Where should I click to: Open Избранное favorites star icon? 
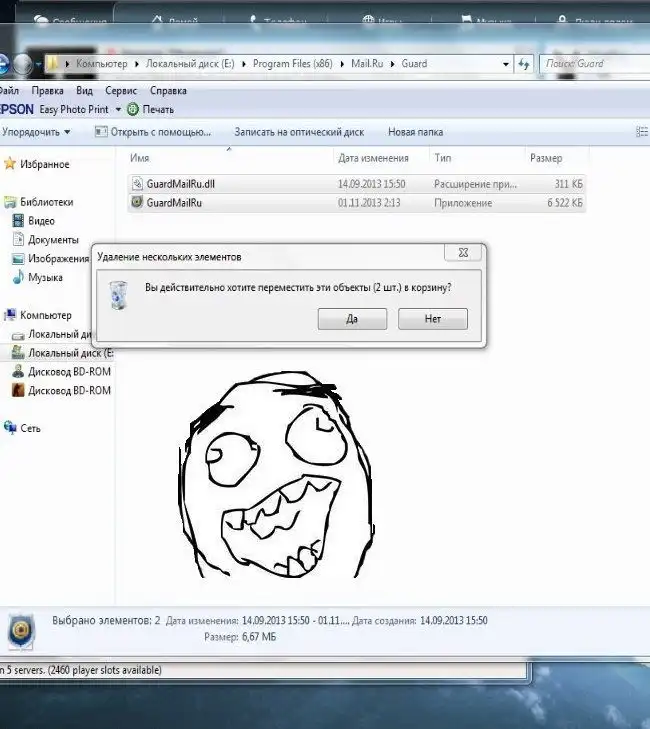(9, 164)
